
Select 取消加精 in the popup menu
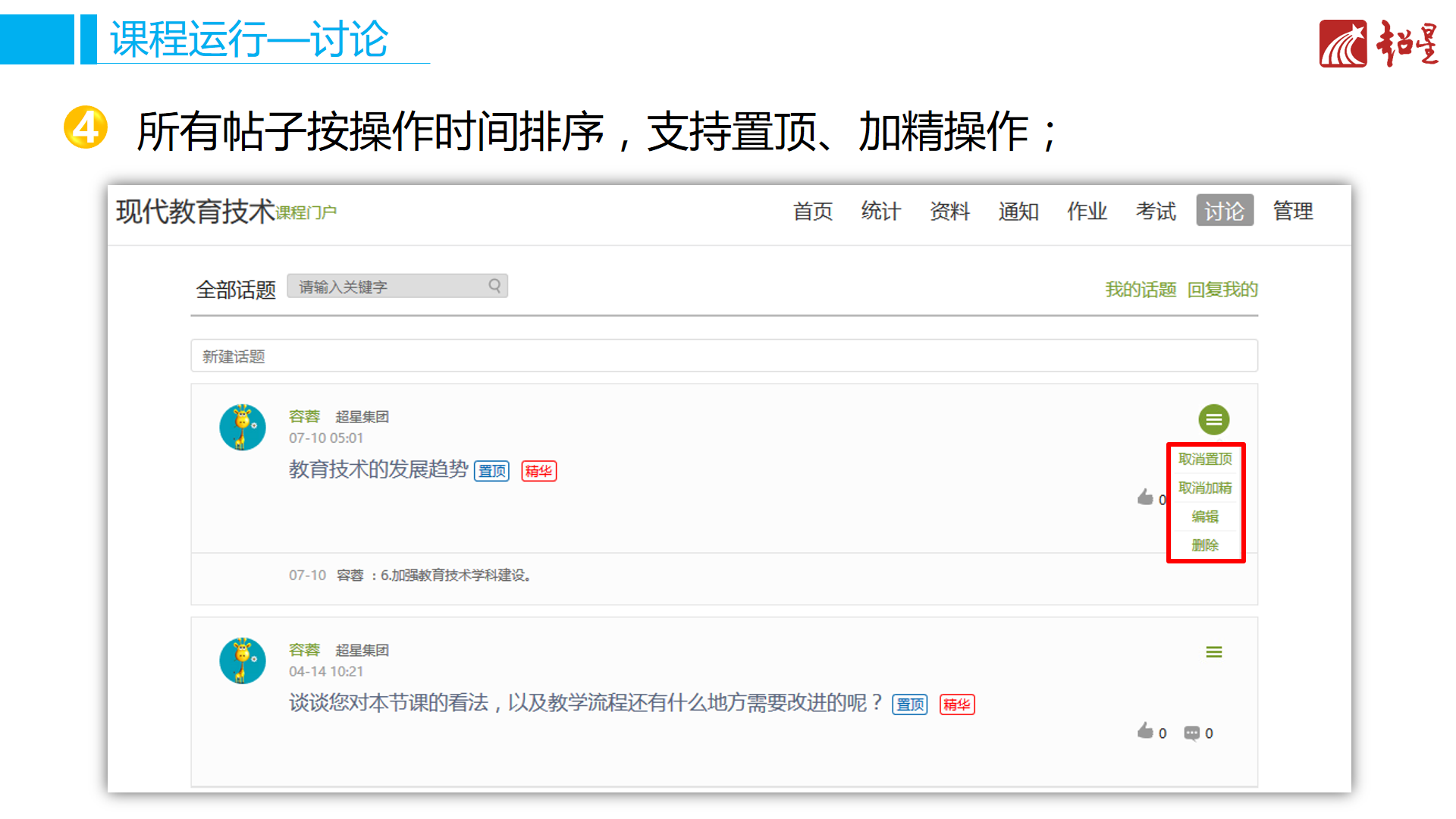coord(1205,488)
